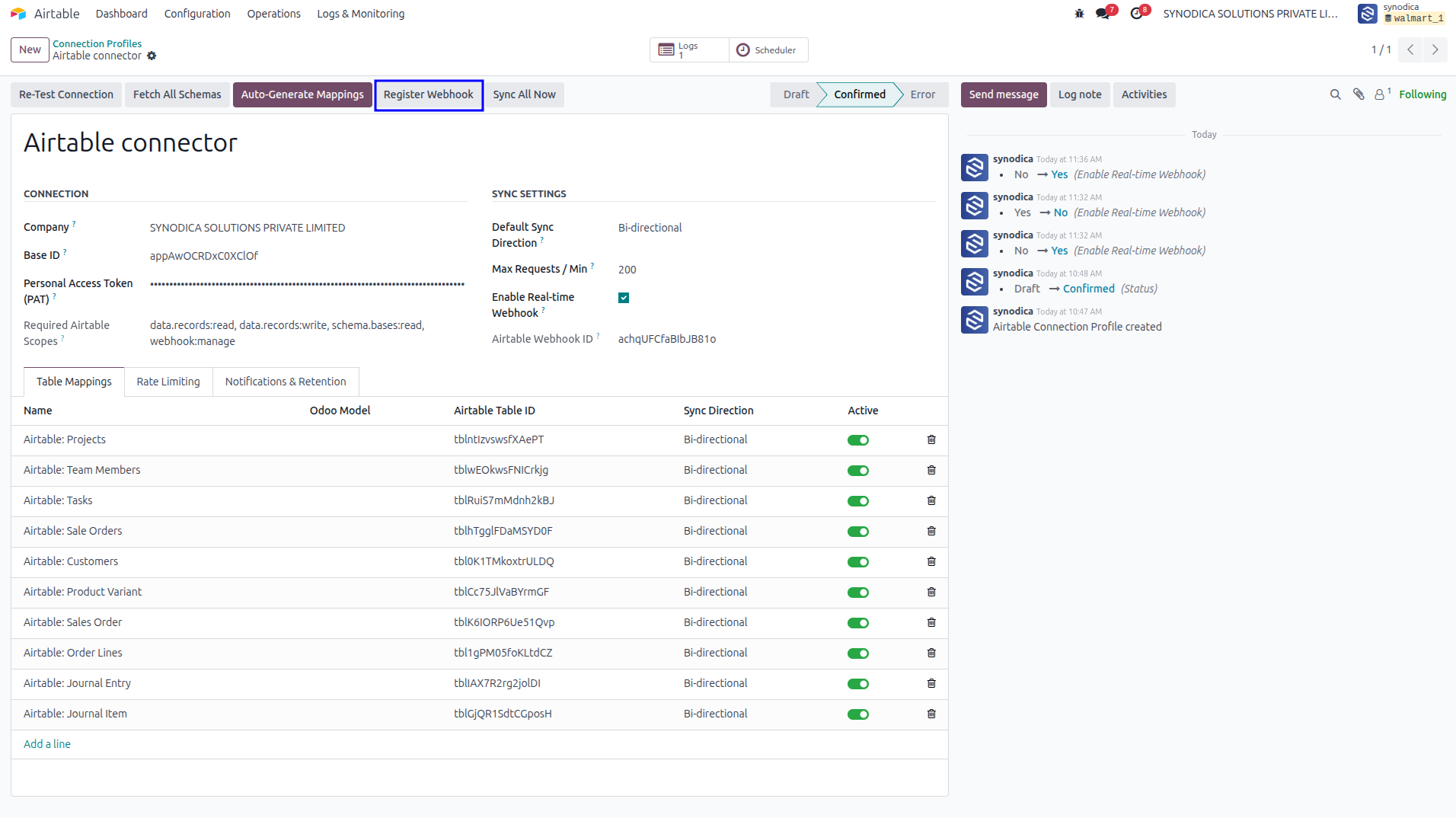
Task: Switch to the Rate Limiting tab
Action: click(168, 382)
